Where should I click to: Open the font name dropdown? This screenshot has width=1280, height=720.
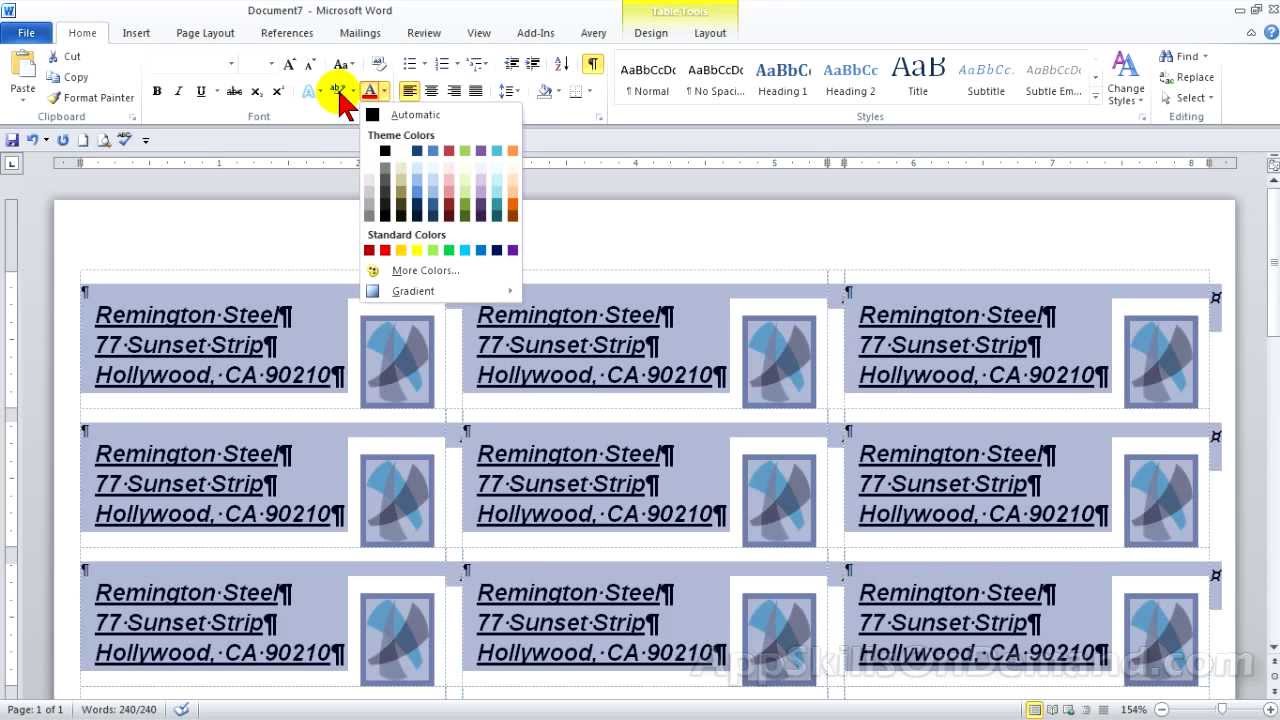click(231, 64)
